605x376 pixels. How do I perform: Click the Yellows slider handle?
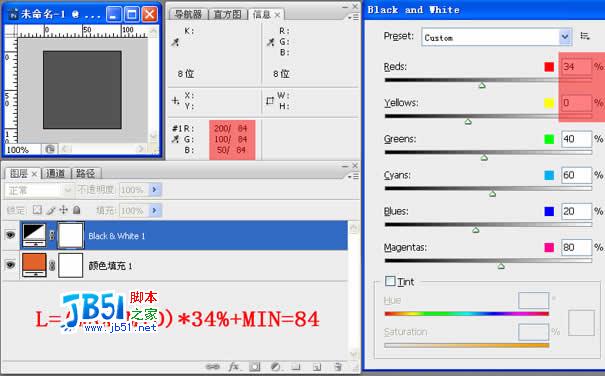pyautogui.click(x=468, y=122)
